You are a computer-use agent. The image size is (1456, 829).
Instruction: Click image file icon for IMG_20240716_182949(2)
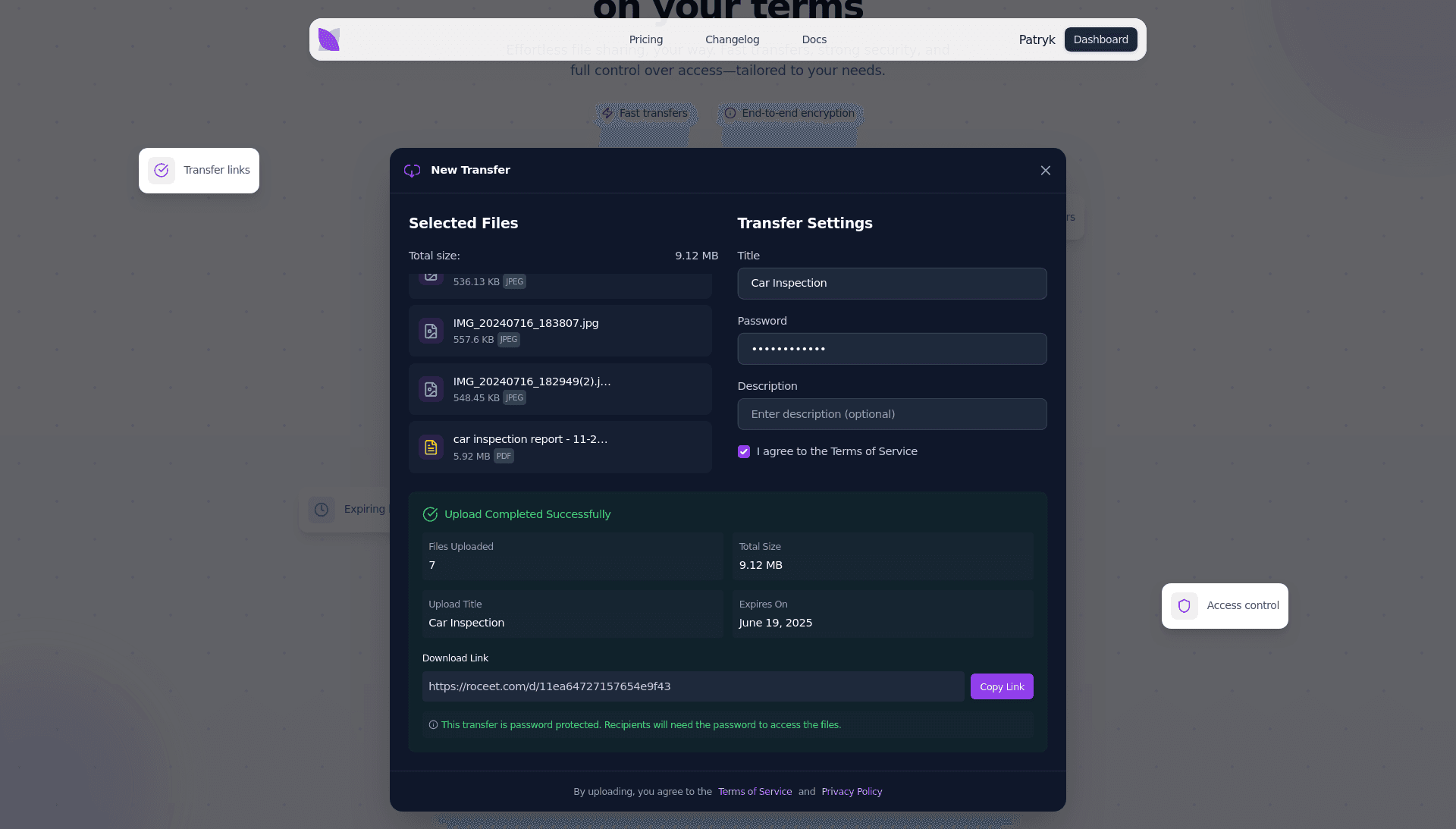431,390
